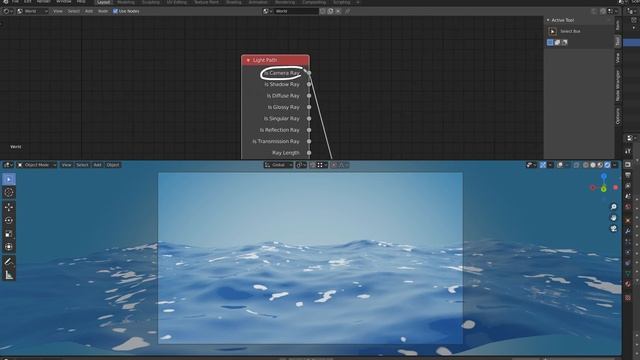The width and height of the screenshot is (640, 360).
Task: Open the Render properties tab icon
Action: click(628, 164)
